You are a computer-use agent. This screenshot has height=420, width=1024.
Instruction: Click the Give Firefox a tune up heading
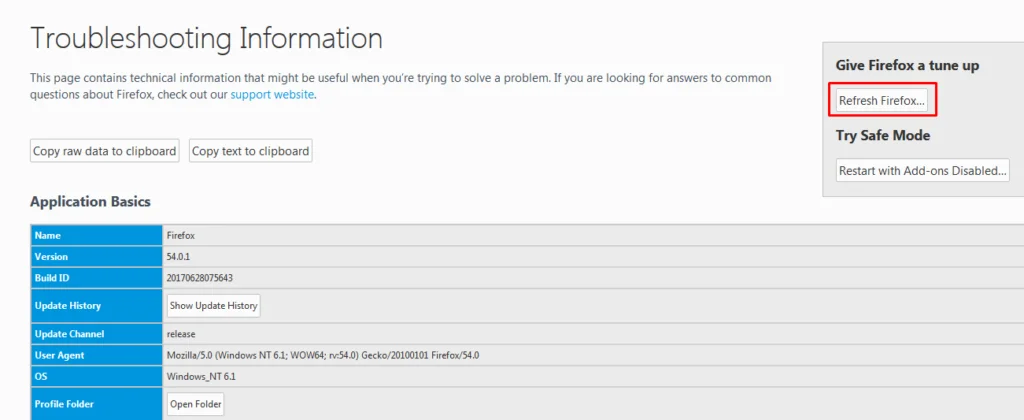(907, 65)
